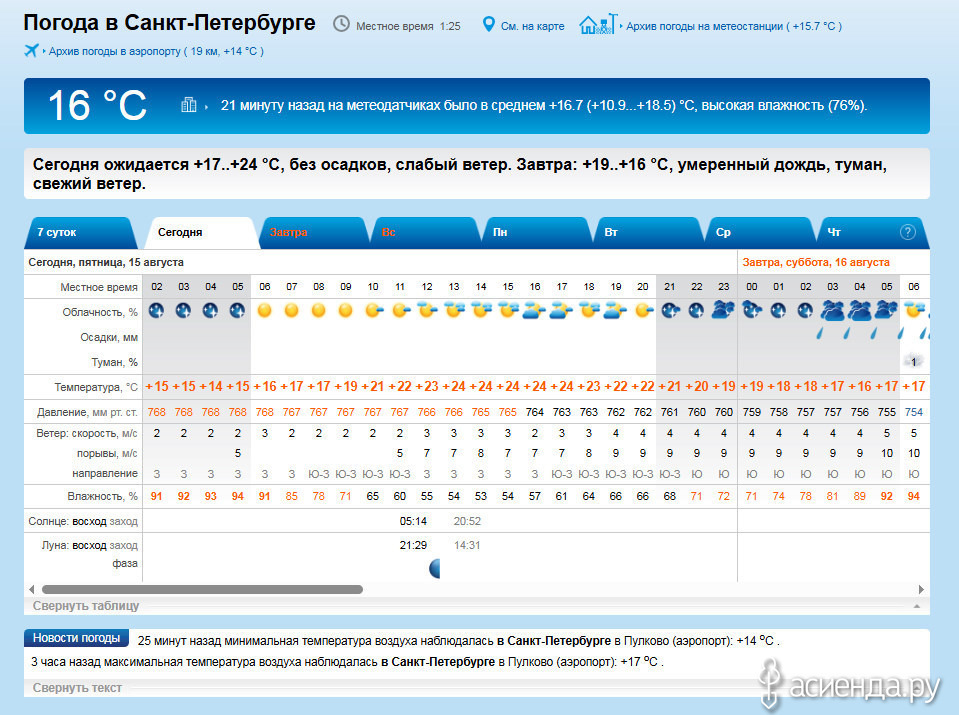Click the partly cloudy icon at hour 20
The height and width of the screenshot is (715, 959).
tap(643, 311)
